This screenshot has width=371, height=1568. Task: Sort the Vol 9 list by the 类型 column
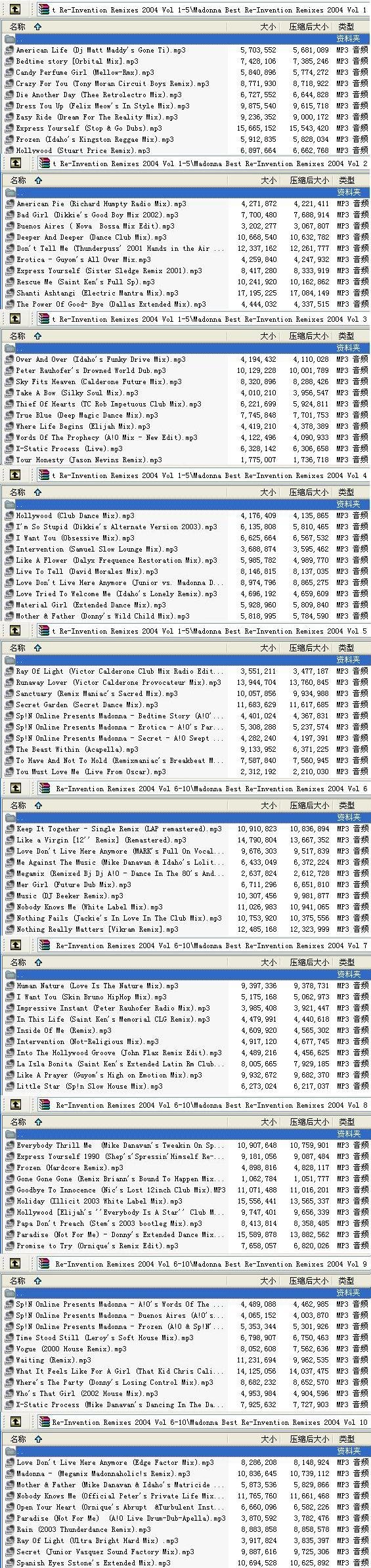coord(346,1280)
